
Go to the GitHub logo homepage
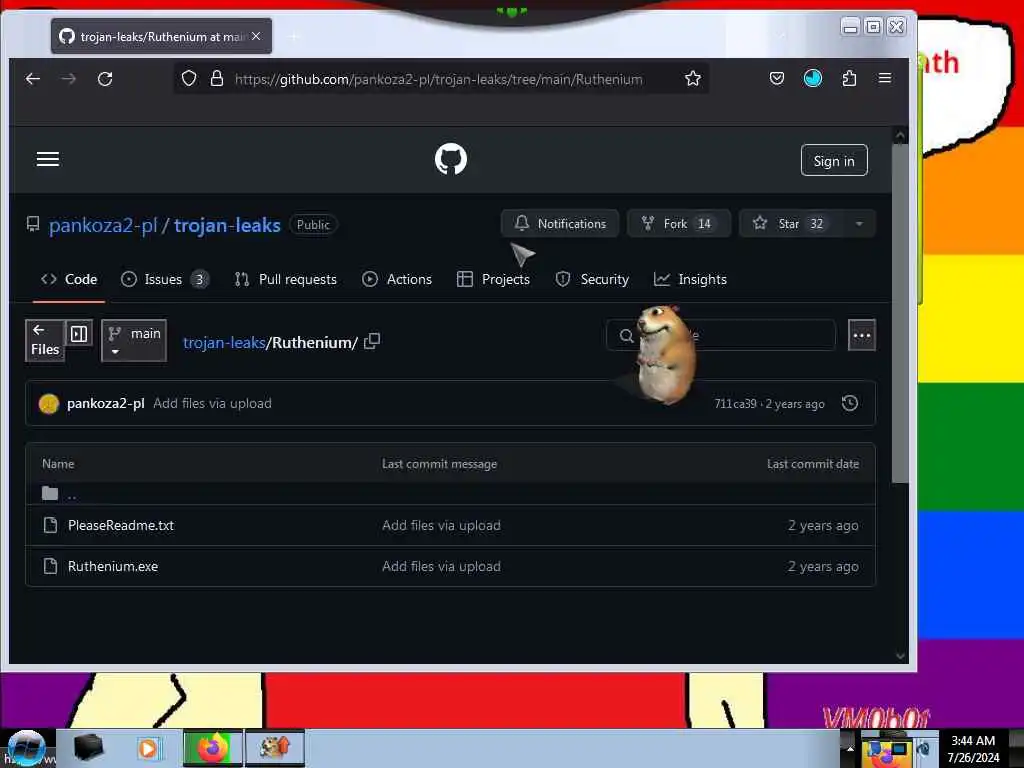[x=451, y=159]
